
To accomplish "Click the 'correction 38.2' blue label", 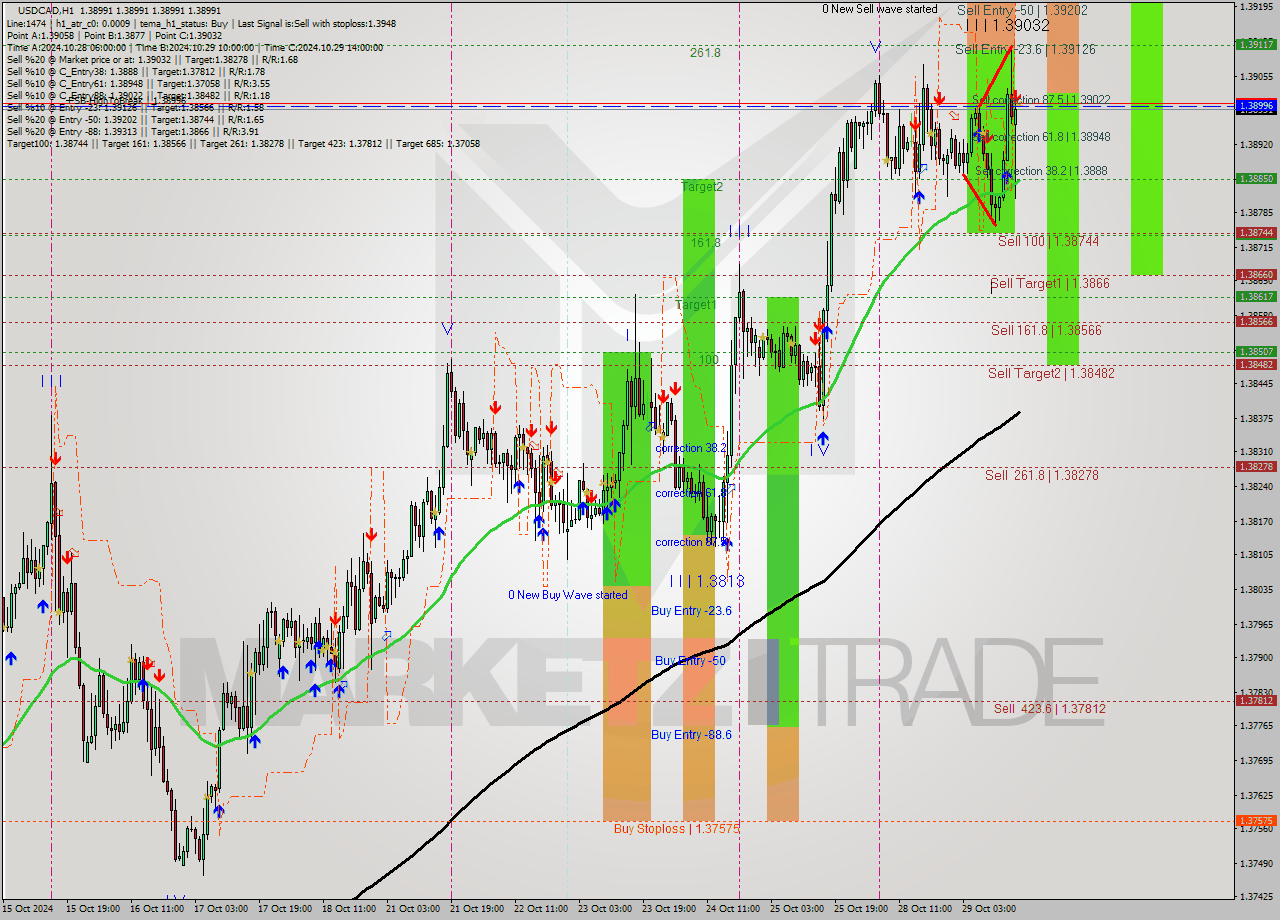I will [690, 448].
